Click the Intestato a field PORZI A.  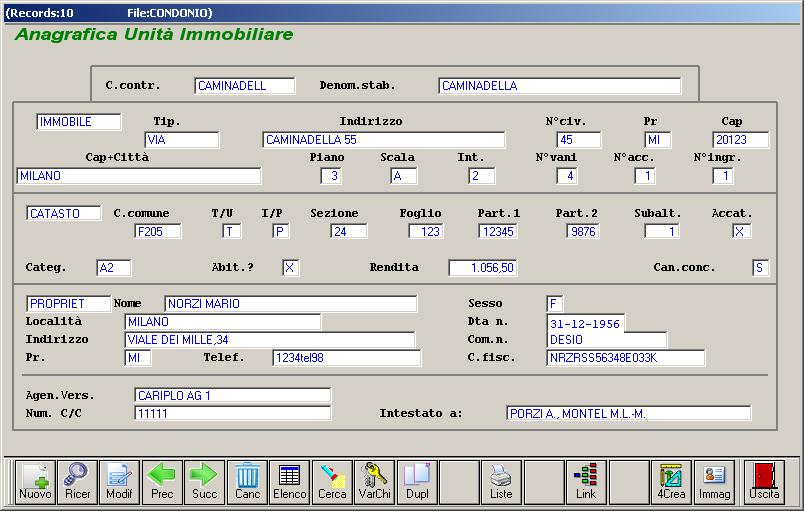(629, 413)
